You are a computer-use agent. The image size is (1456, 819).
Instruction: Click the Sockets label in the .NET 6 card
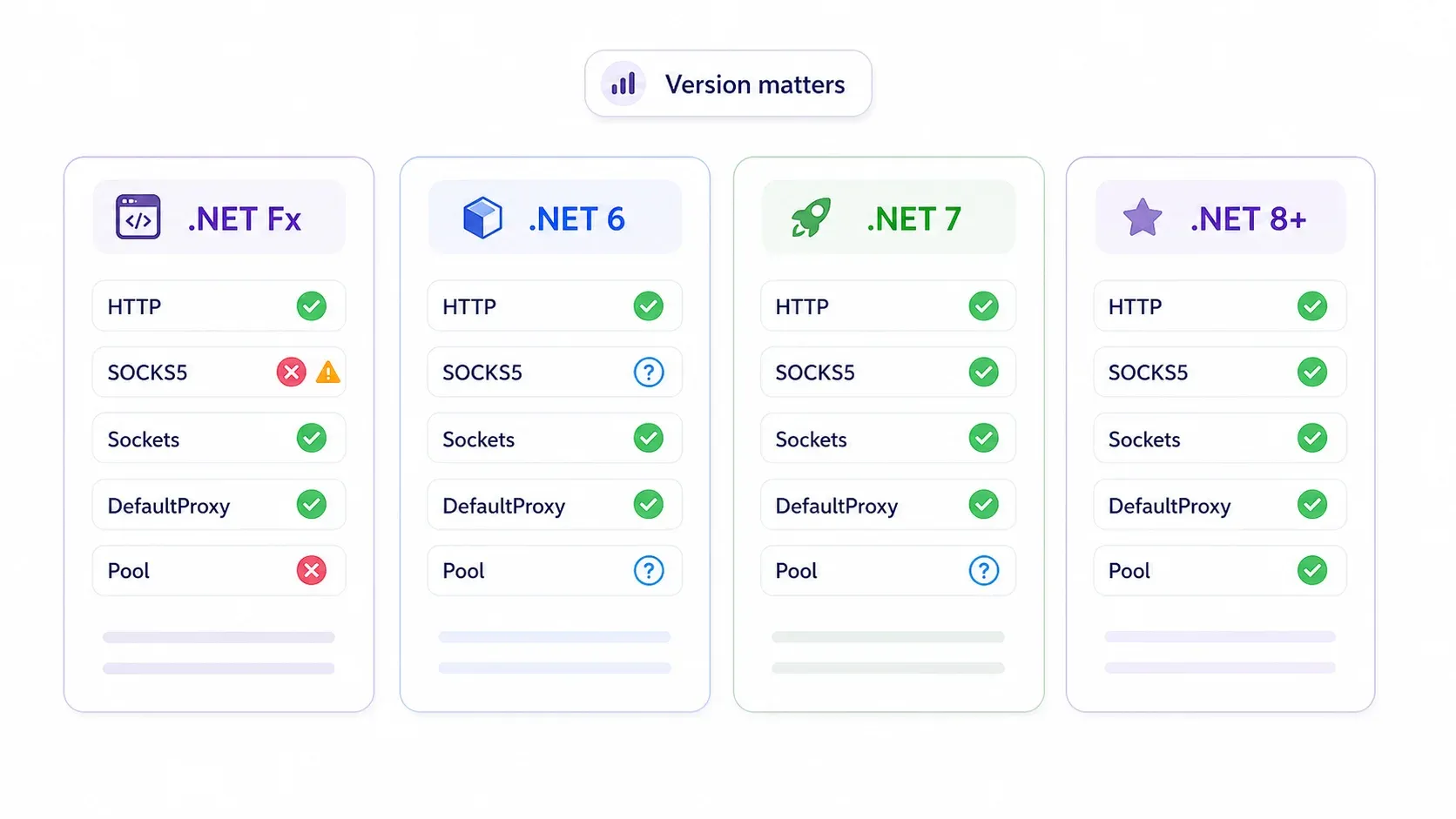click(x=478, y=440)
